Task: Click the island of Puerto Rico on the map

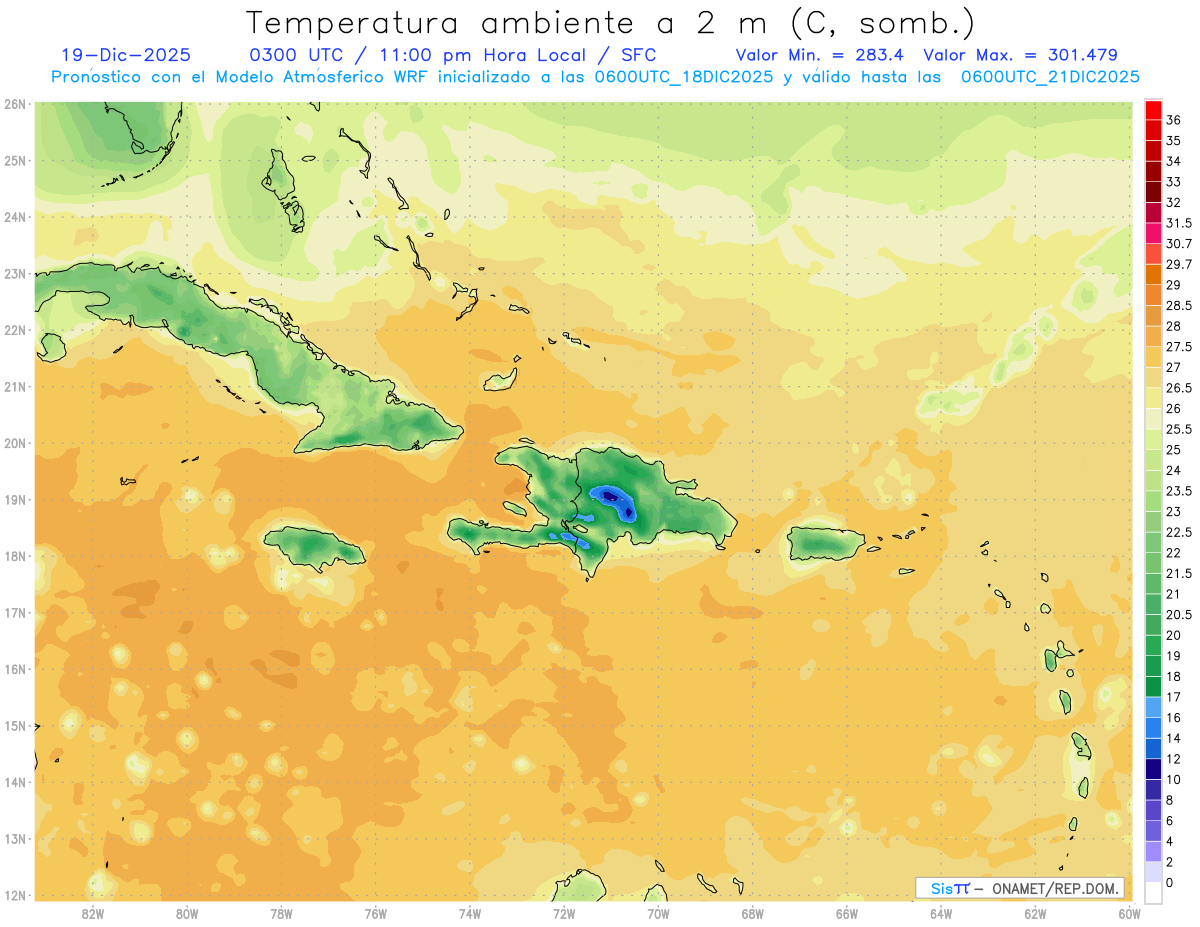Action: tap(826, 543)
